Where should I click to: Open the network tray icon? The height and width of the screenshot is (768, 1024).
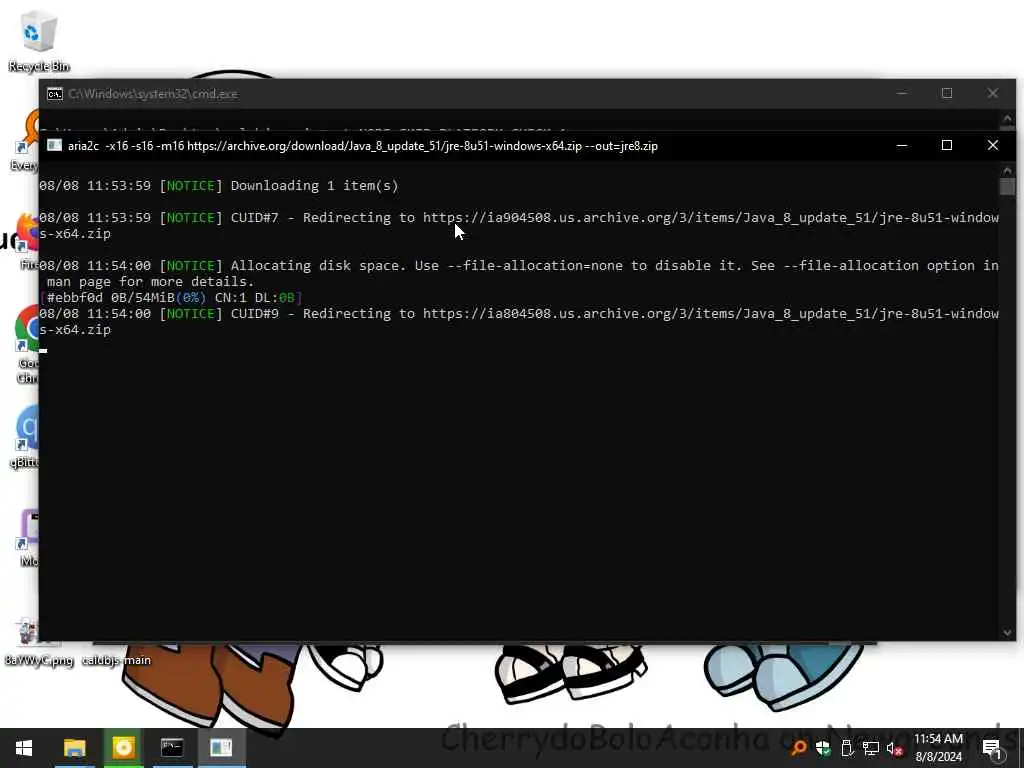pos(871,748)
